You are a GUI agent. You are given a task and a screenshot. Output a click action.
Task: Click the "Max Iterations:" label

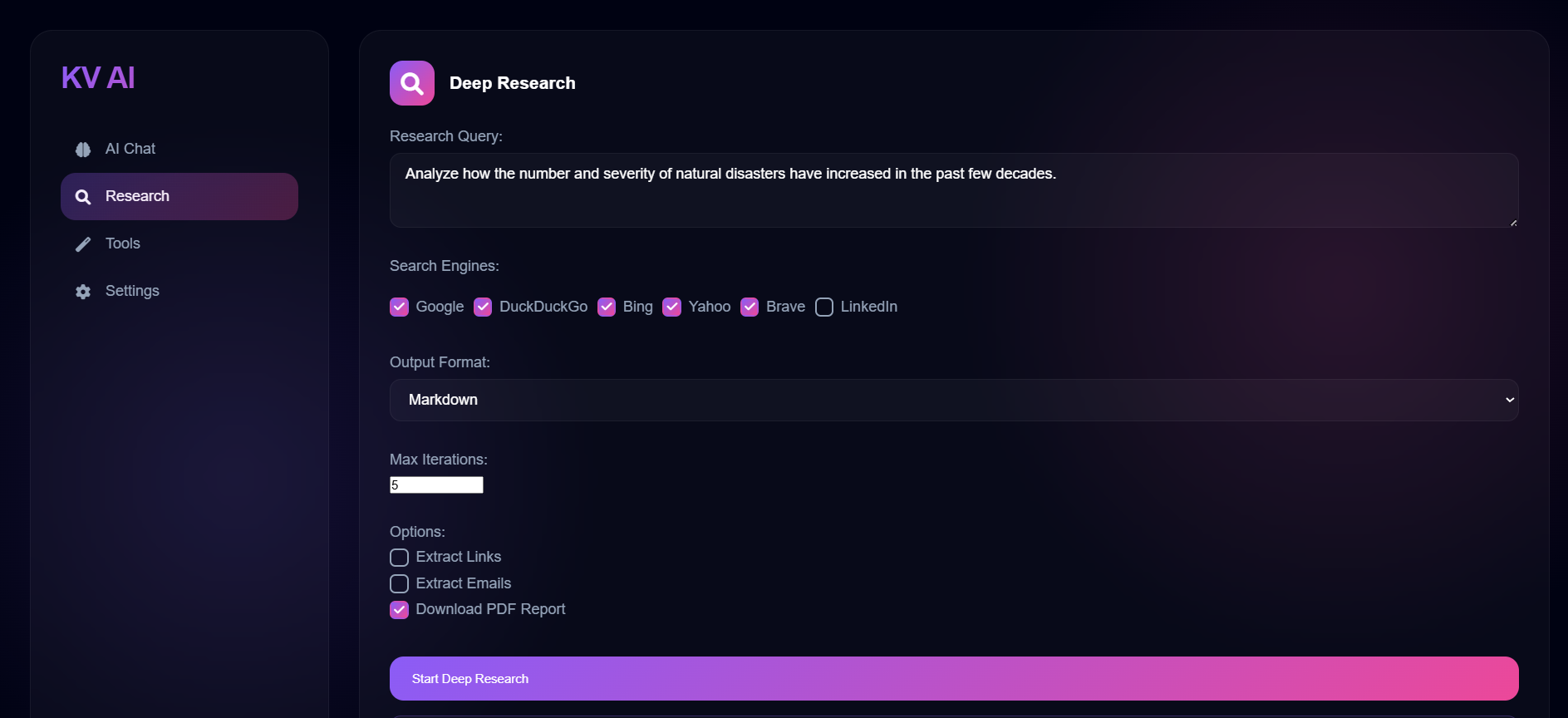pos(439,460)
